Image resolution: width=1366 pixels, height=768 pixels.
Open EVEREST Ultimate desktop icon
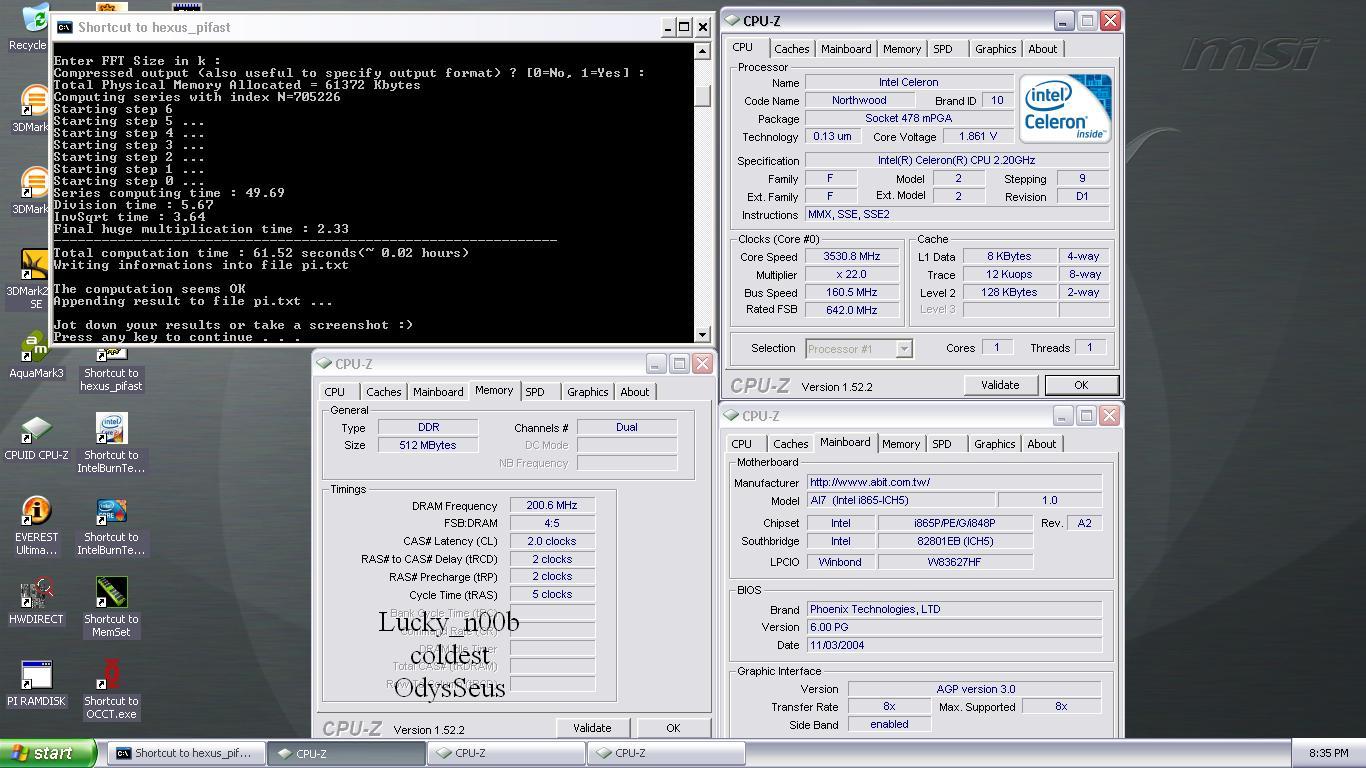click(36, 526)
